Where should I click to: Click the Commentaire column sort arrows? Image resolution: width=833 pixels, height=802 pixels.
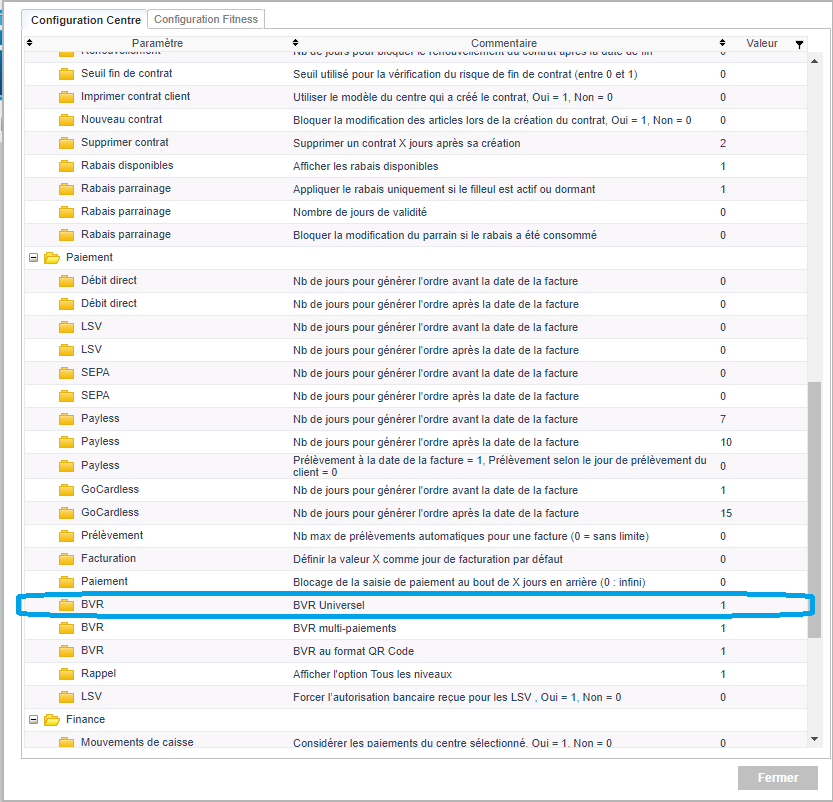[296, 43]
